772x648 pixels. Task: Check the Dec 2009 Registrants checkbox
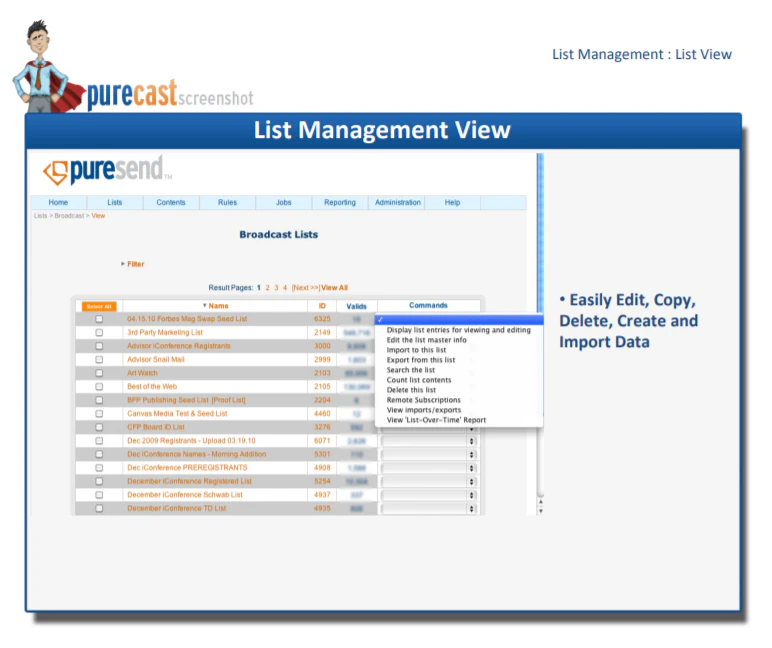[x=99, y=441]
